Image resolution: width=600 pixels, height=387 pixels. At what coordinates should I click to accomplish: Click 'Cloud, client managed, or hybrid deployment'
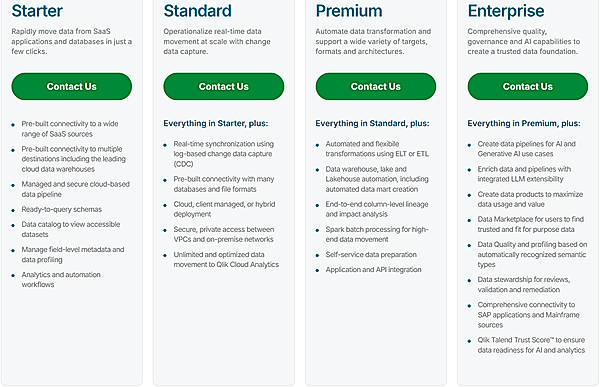pos(224,209)
